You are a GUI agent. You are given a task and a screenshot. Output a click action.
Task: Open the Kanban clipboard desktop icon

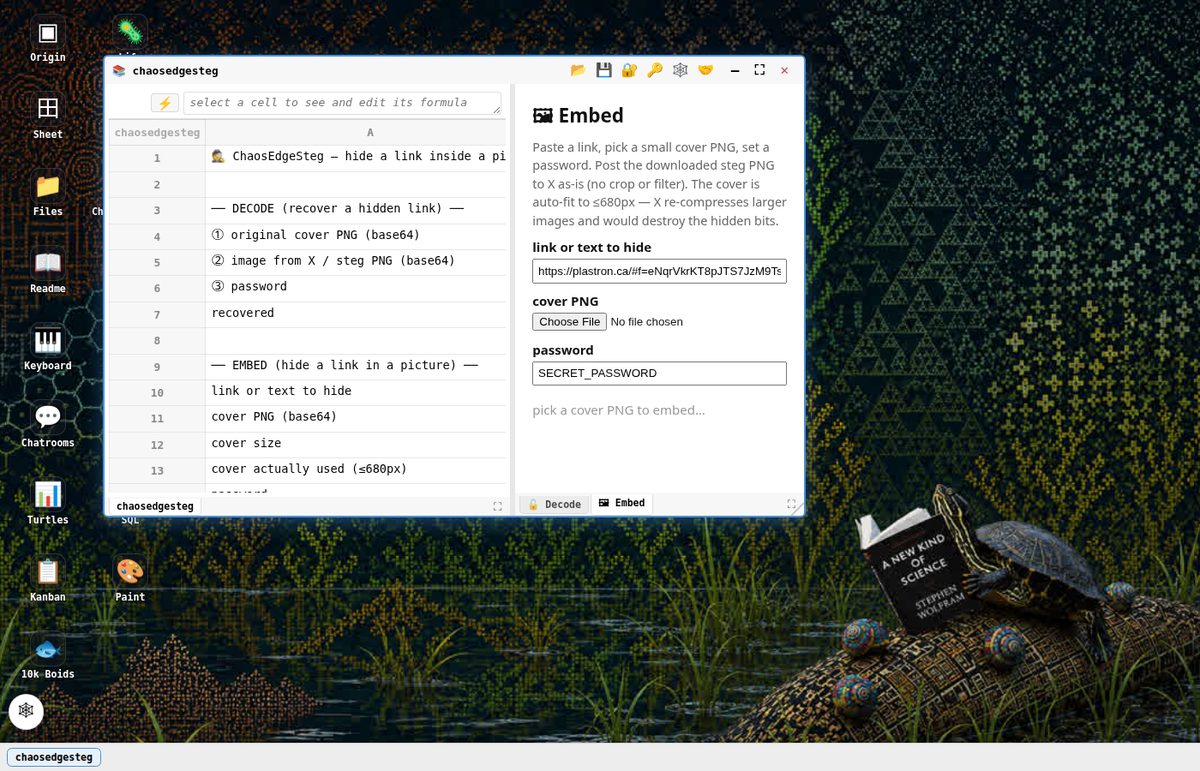click(x=47, y=580)
